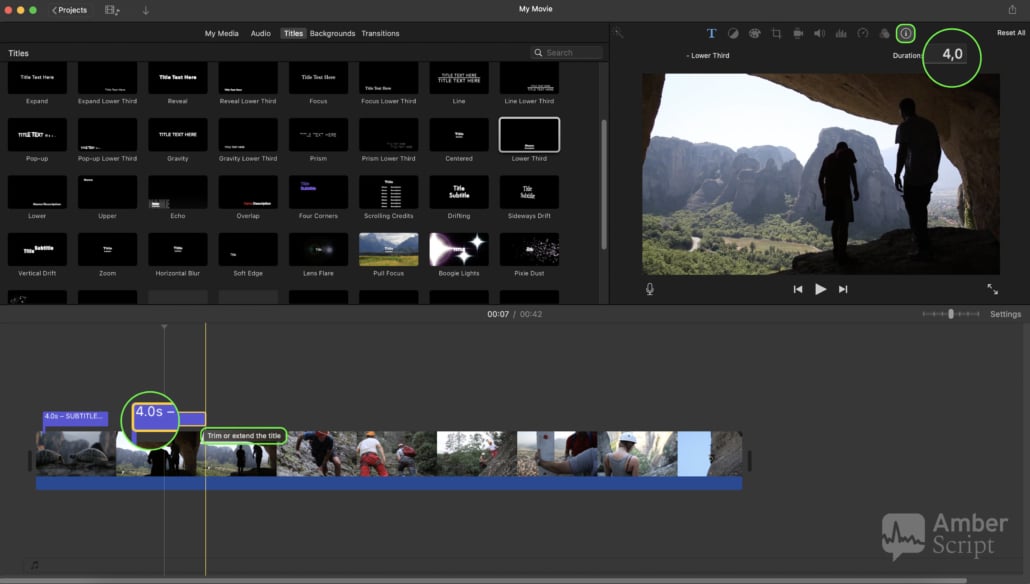Play the video in the viewer
1030x584 pixels.
coord(820,289)
